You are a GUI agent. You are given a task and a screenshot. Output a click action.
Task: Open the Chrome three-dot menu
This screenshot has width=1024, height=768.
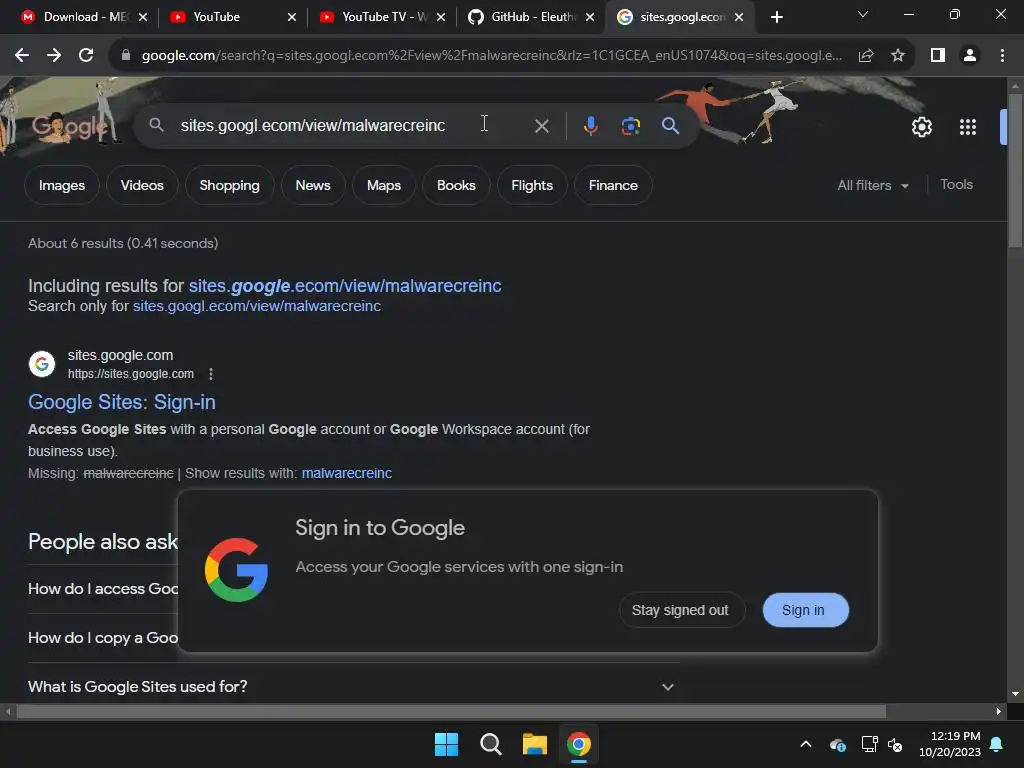tap(1002, 56)
